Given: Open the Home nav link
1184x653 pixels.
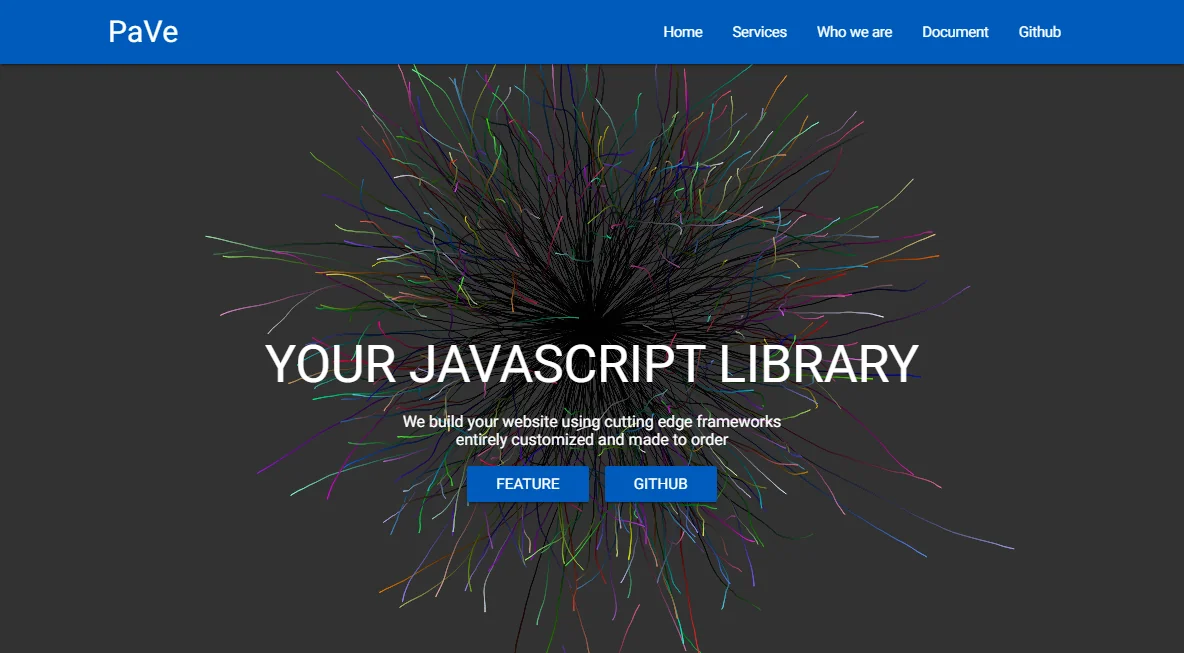Looking at the screenshot, I should tap(683, 32).
